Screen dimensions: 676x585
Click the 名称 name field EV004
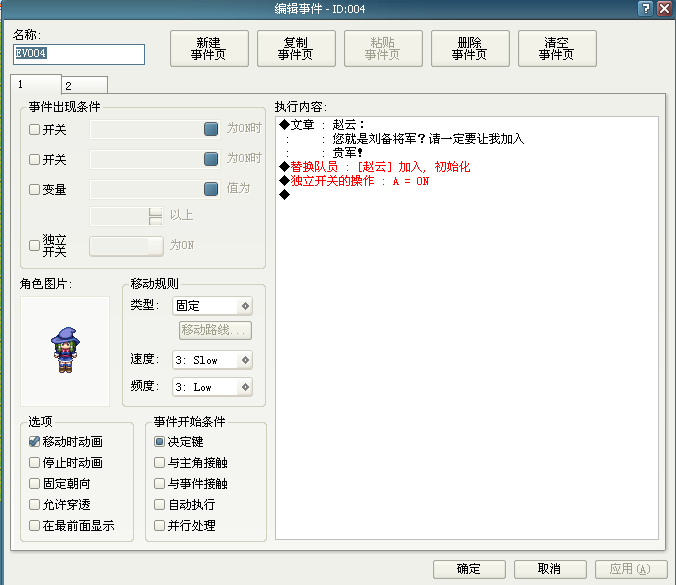[x=79, y=54]
